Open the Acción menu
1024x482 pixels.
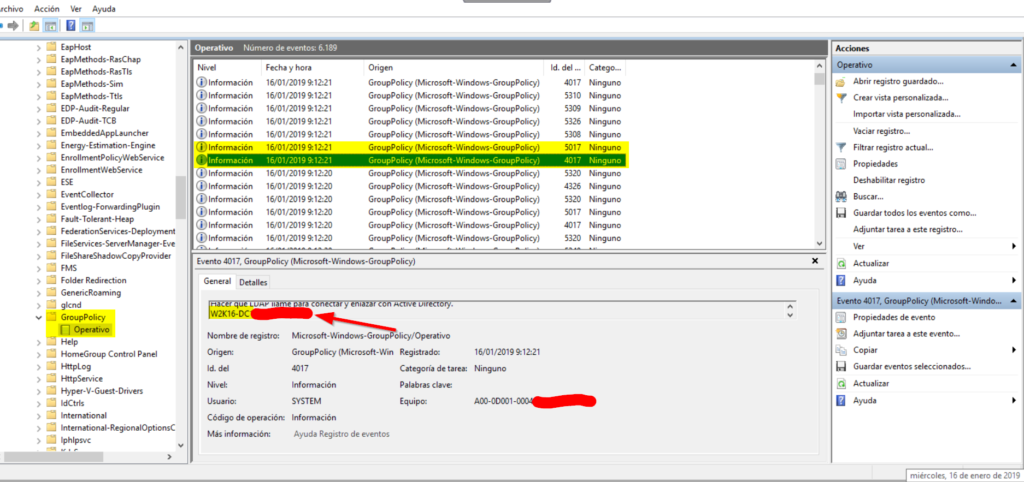pyautogui.click(x=47, y=7)
